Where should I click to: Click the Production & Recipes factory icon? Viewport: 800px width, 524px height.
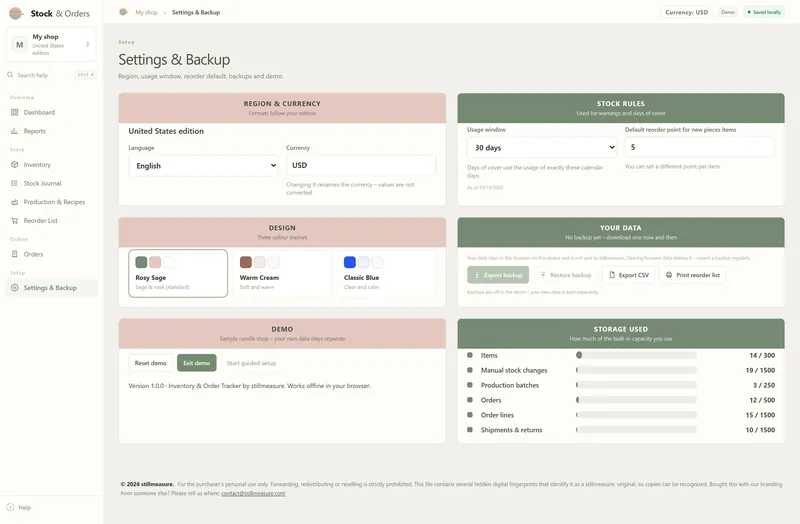[14, 202]
